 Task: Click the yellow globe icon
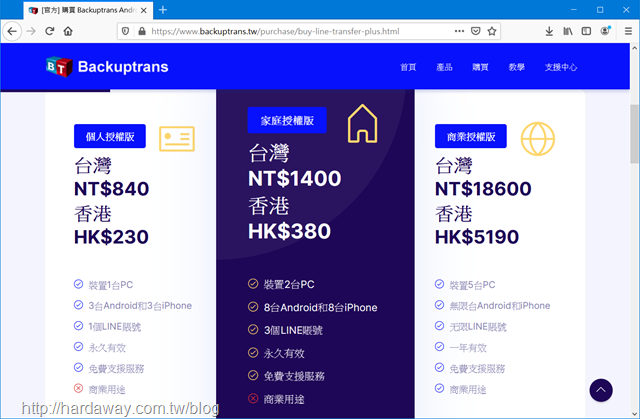(538, 139)
